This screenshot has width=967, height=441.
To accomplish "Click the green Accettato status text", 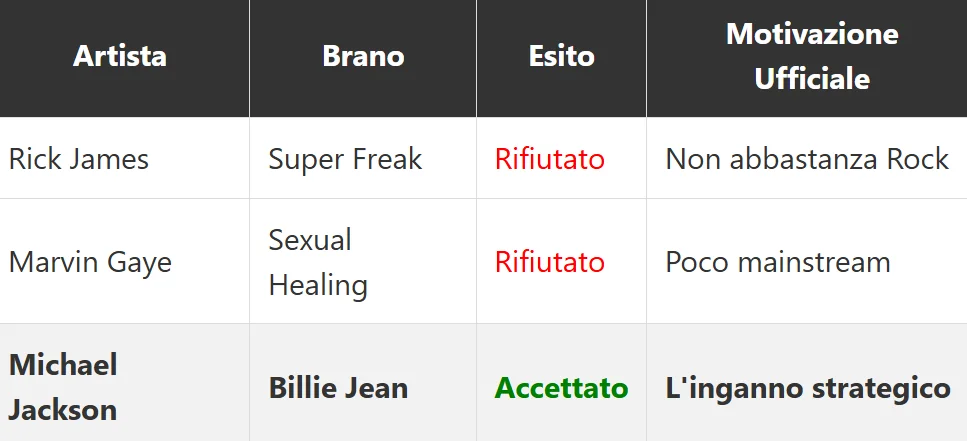I will [561, 388].
